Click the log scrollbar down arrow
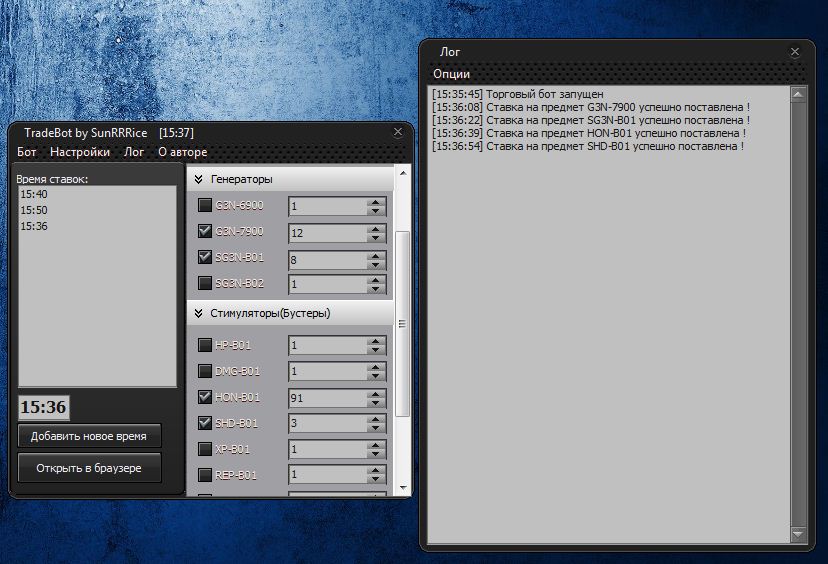The width and height of the screenshot is (828, 564). pyautogui.click(x=798, y=535)
